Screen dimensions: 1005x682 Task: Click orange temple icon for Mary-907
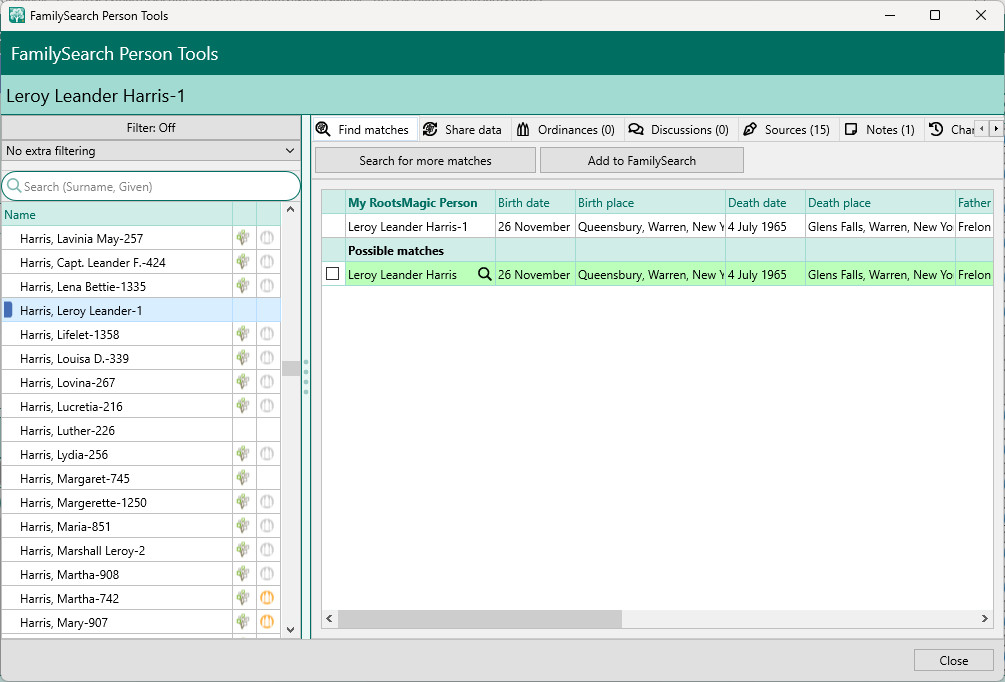tap(267, 622)
